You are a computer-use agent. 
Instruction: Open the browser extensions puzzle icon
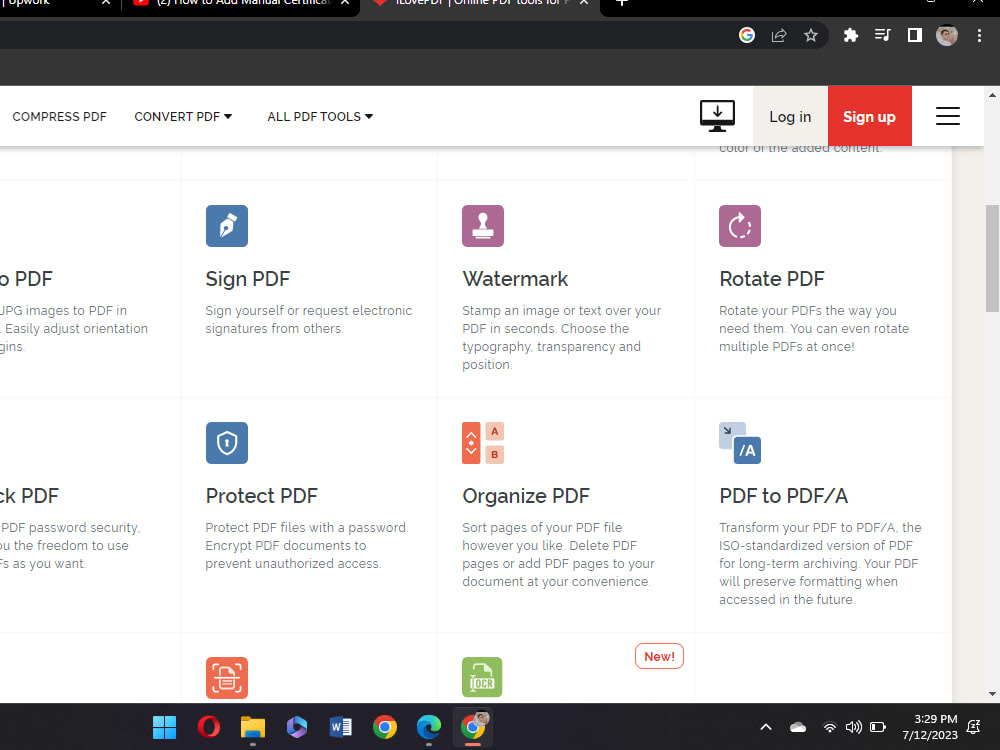(850, 35)
